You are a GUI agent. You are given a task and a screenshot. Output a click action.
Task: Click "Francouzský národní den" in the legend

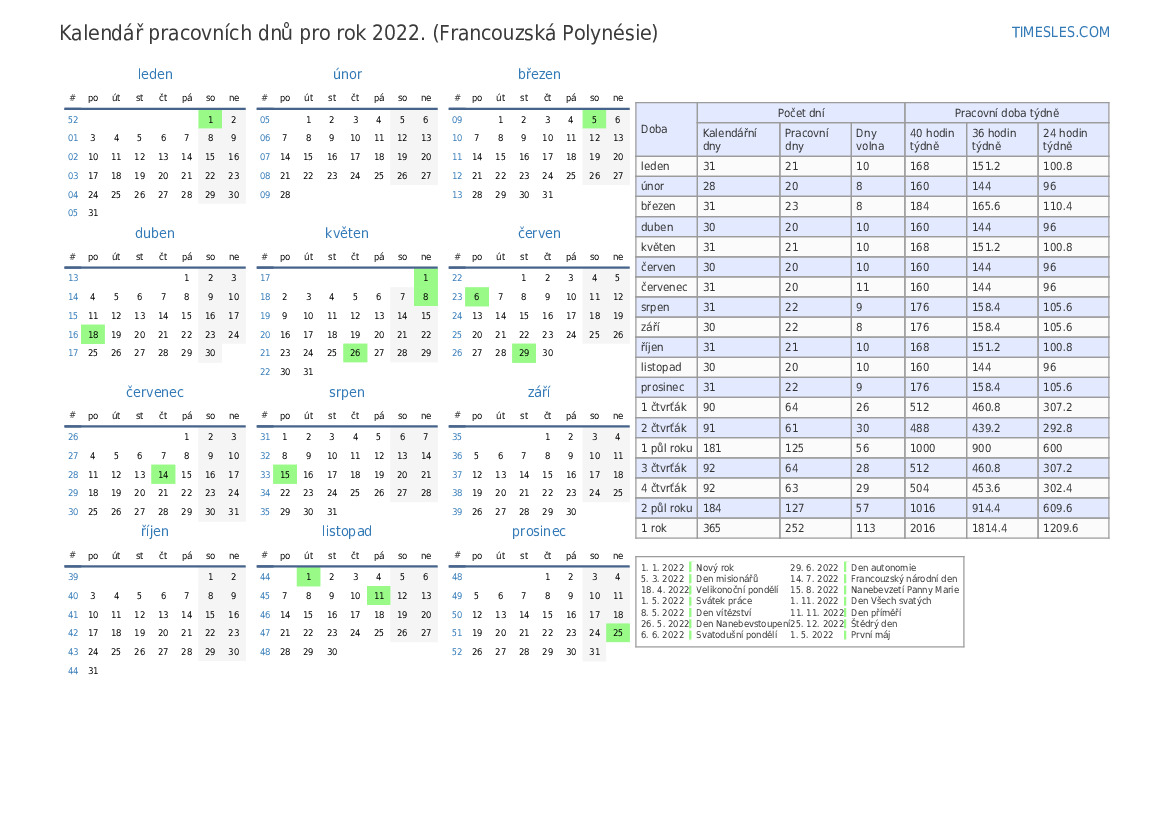point(904,579)
